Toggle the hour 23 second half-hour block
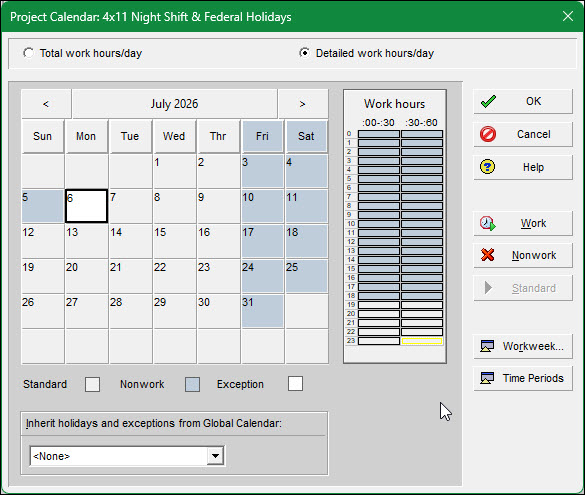The width and height of the screenshot is (585, 495). click(422, 341)
